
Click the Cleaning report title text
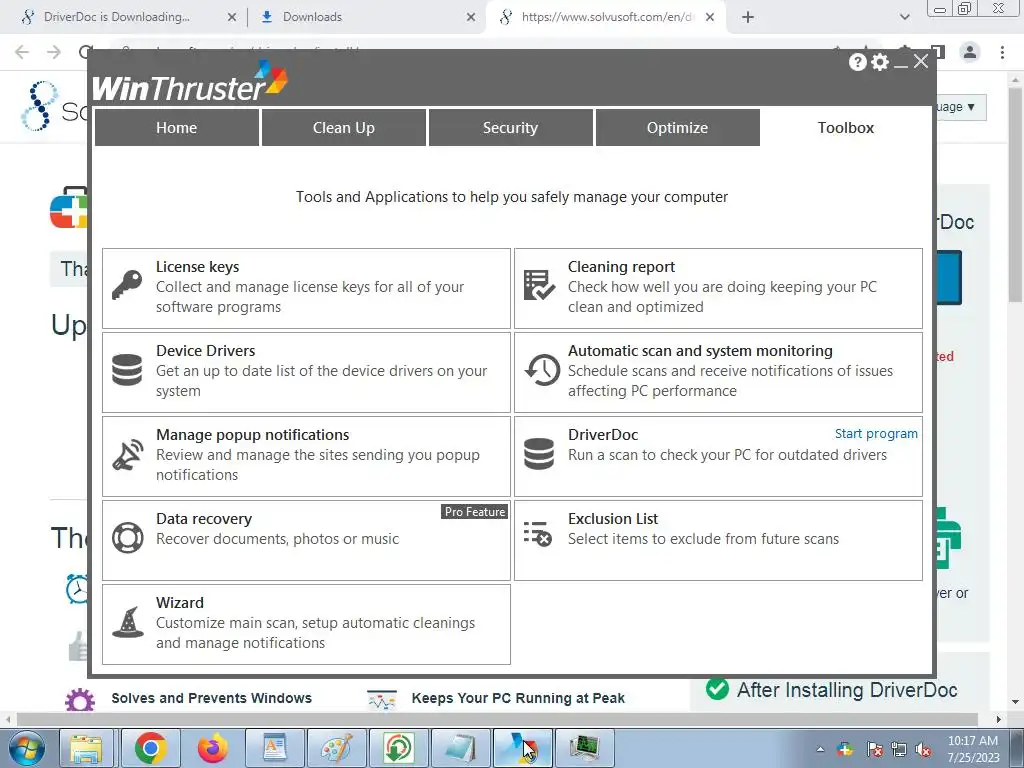click(621, 266)
